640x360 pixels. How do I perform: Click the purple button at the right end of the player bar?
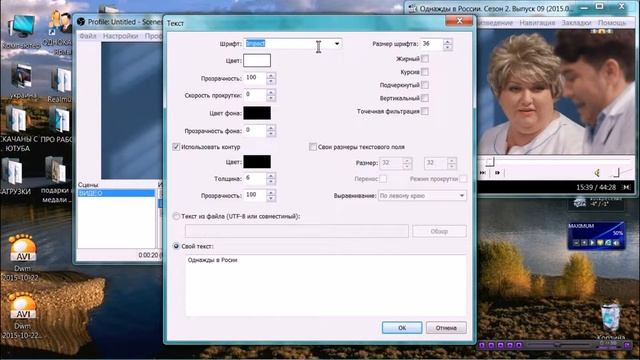click(x=628, y=345)
